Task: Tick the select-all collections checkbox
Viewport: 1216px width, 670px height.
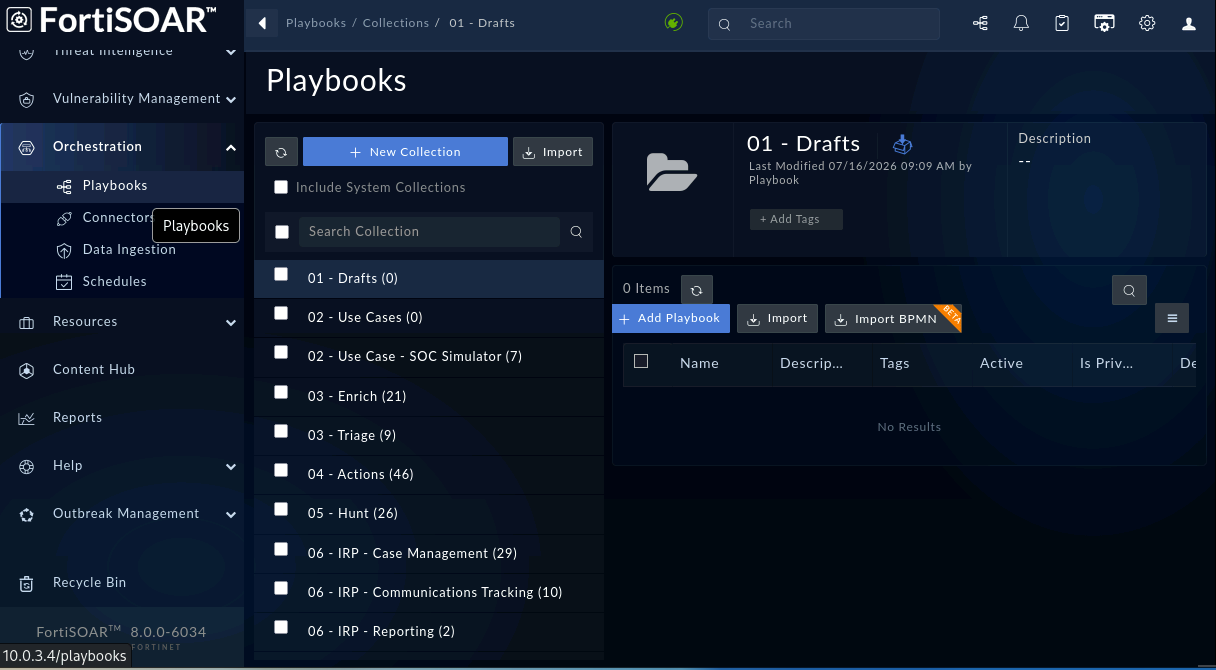Action: click(282, 232)
